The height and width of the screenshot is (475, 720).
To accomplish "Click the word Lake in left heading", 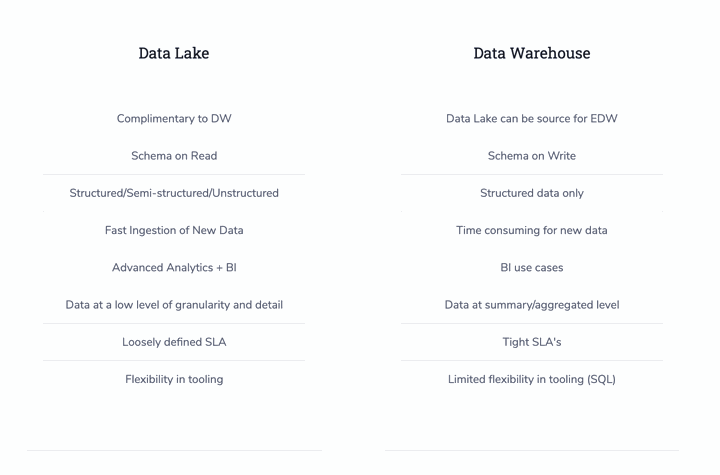I will (191, 53).
